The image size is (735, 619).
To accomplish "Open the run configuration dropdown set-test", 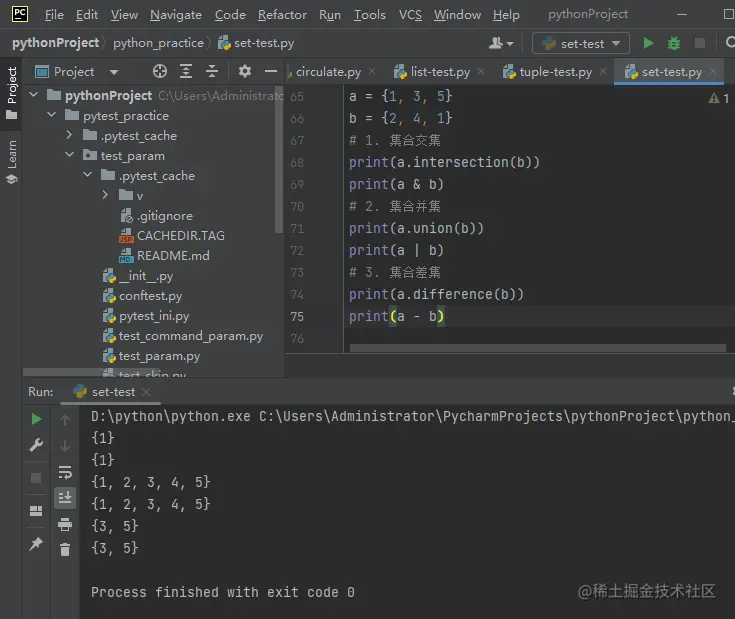I will click(581, 44).
